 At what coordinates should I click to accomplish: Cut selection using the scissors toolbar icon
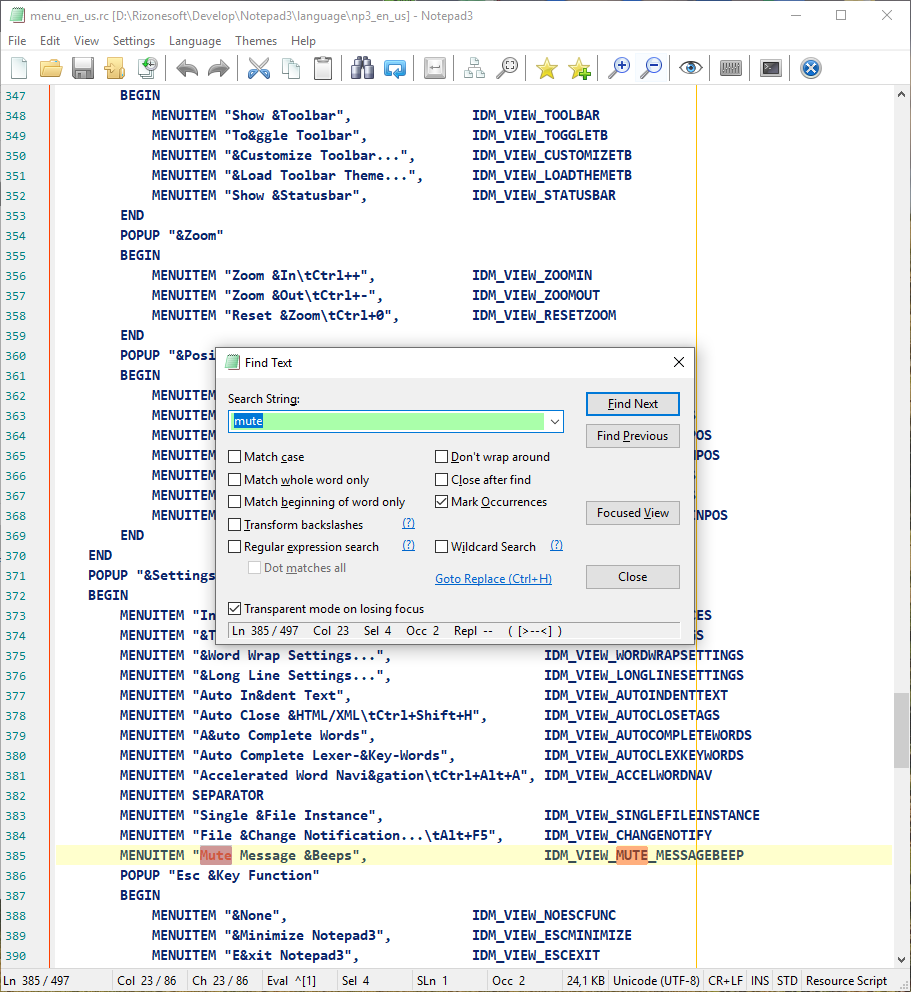258,68
